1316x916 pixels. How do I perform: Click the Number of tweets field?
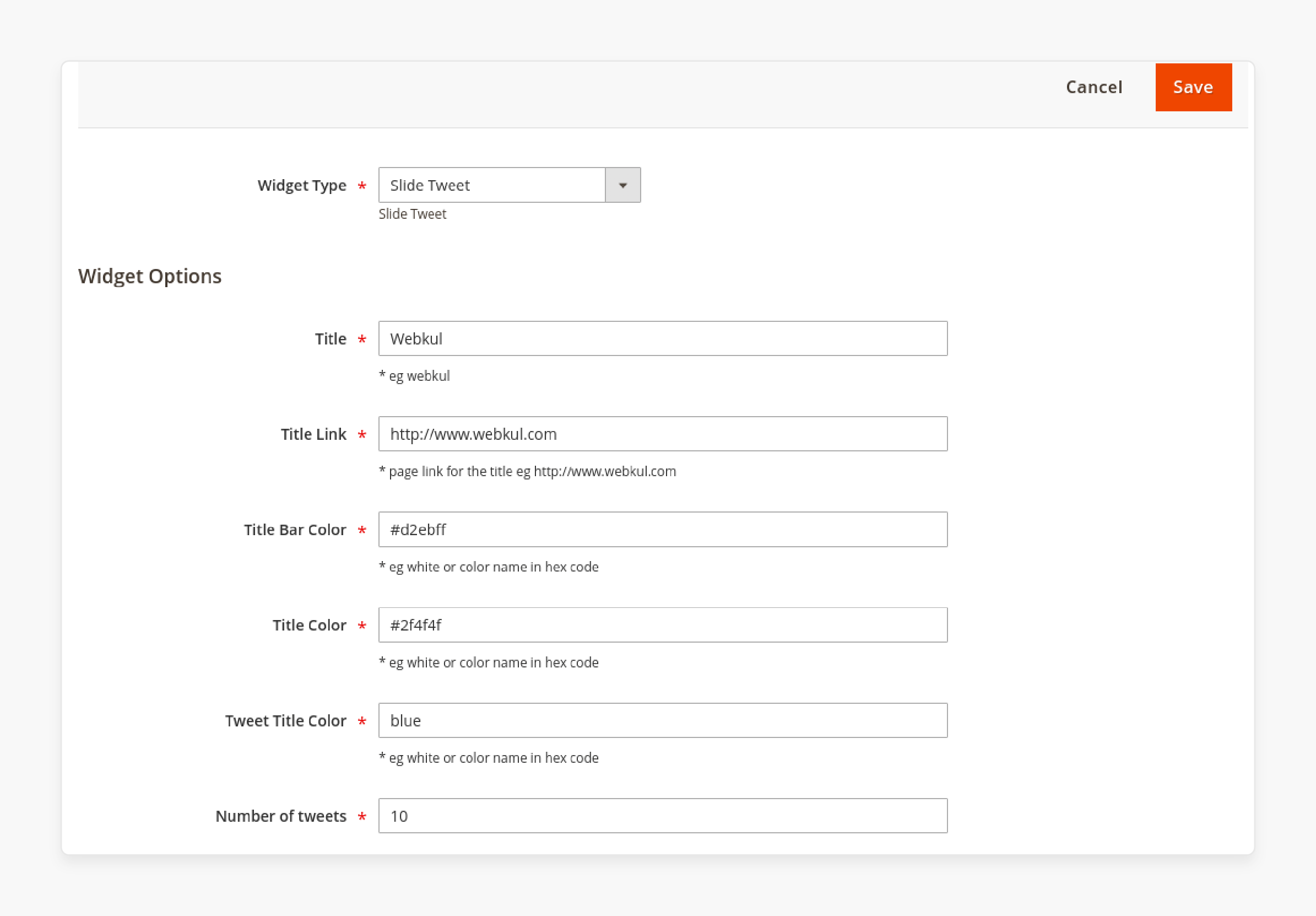coord(663,816)
